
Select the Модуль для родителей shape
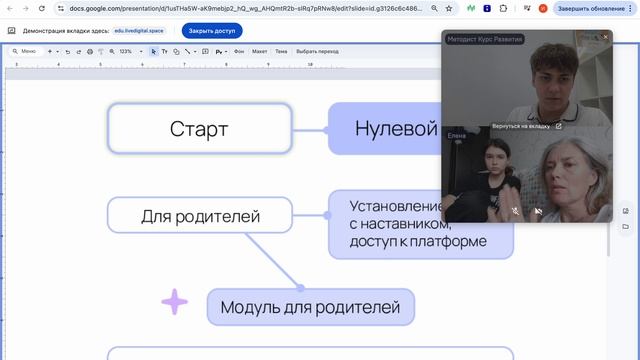(x=311, y=307)
